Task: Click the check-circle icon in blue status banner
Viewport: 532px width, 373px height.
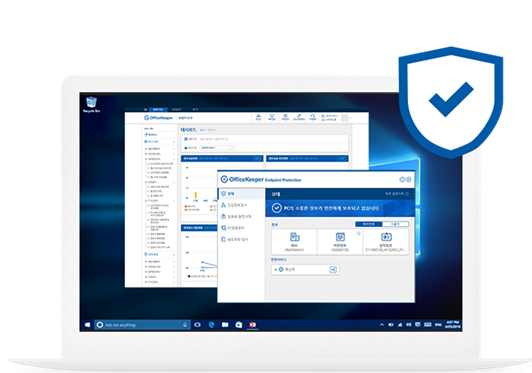Action: point(277,208)
